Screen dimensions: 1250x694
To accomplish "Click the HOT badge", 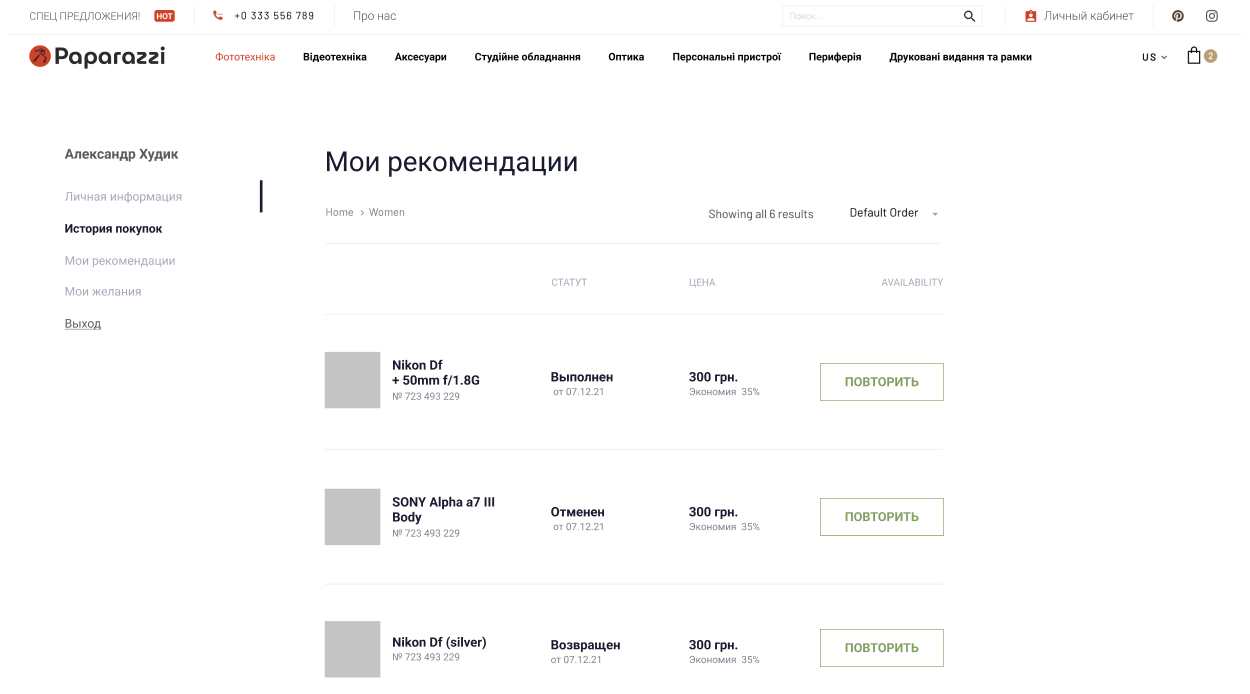I will click(x=164, y=16).
